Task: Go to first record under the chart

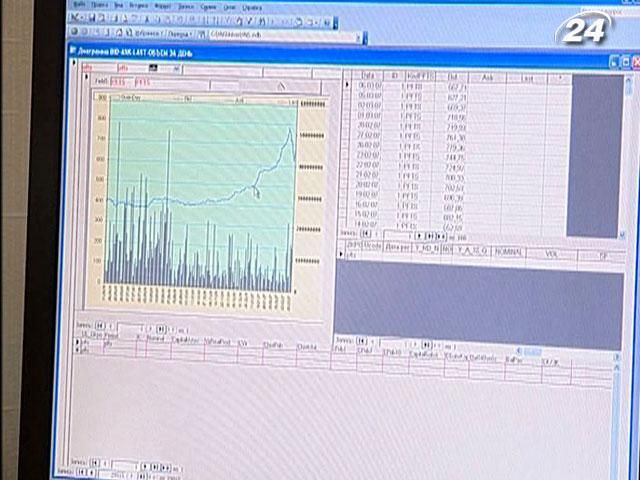Action: coord(99,326)
